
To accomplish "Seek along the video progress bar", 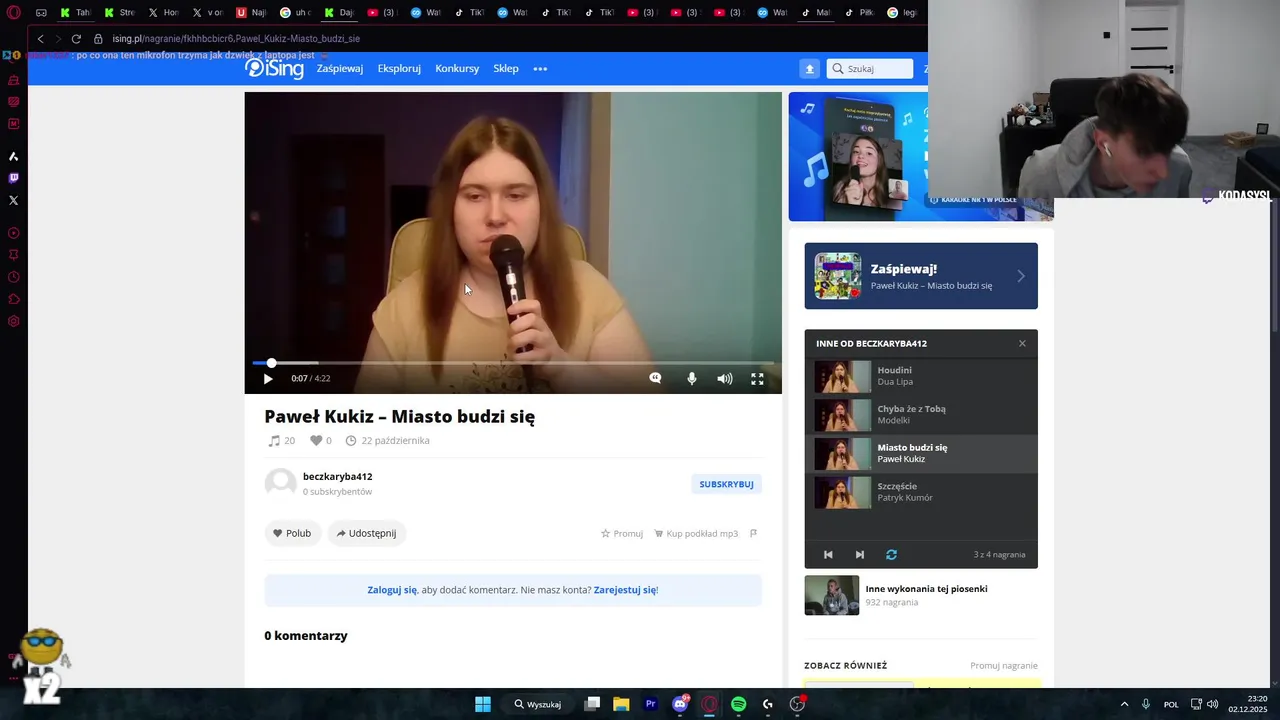I will pos(513,363).
